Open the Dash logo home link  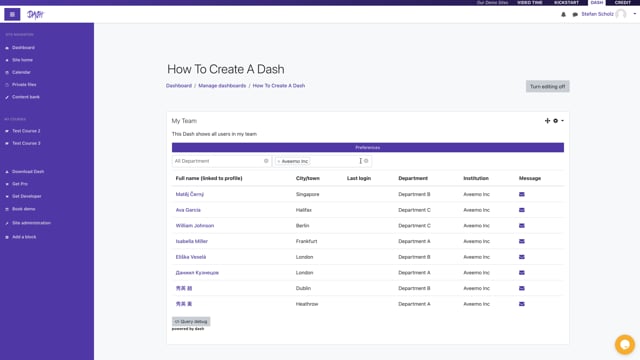pos(35,15)
